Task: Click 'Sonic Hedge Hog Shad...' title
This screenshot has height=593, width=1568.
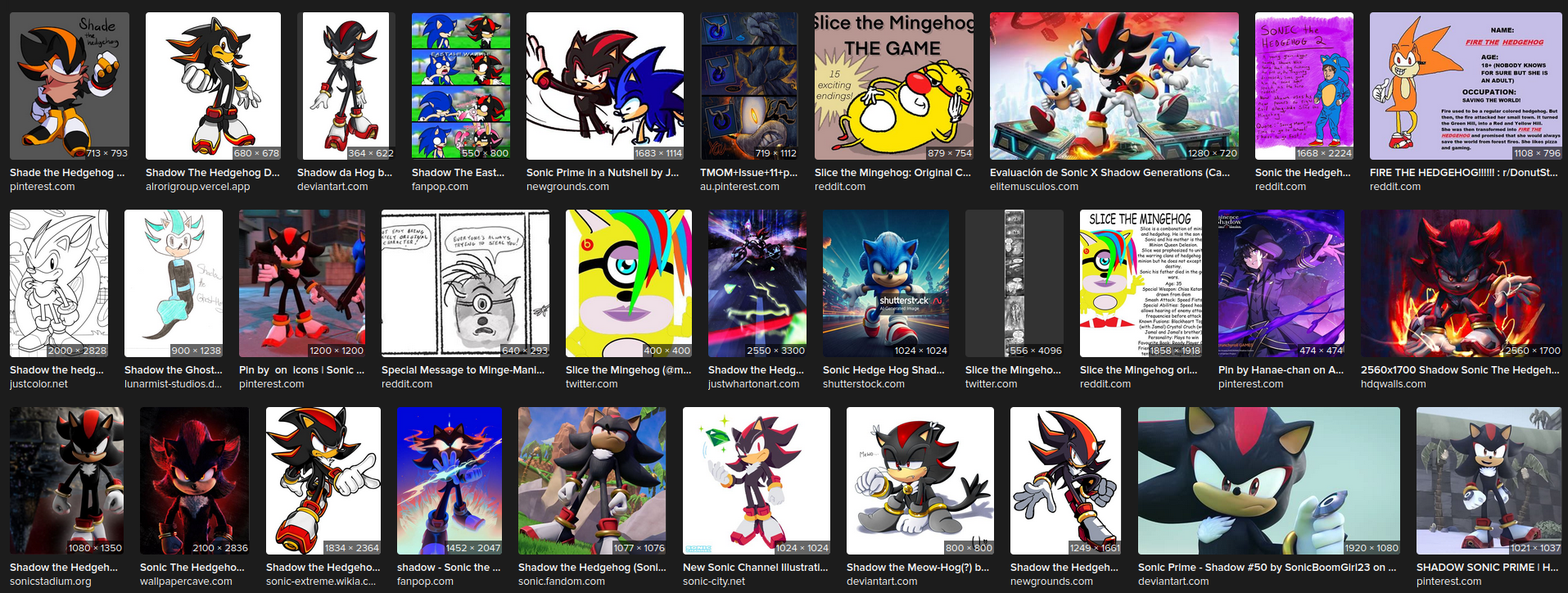Action: pyautogui.click(x=883, y=370)
